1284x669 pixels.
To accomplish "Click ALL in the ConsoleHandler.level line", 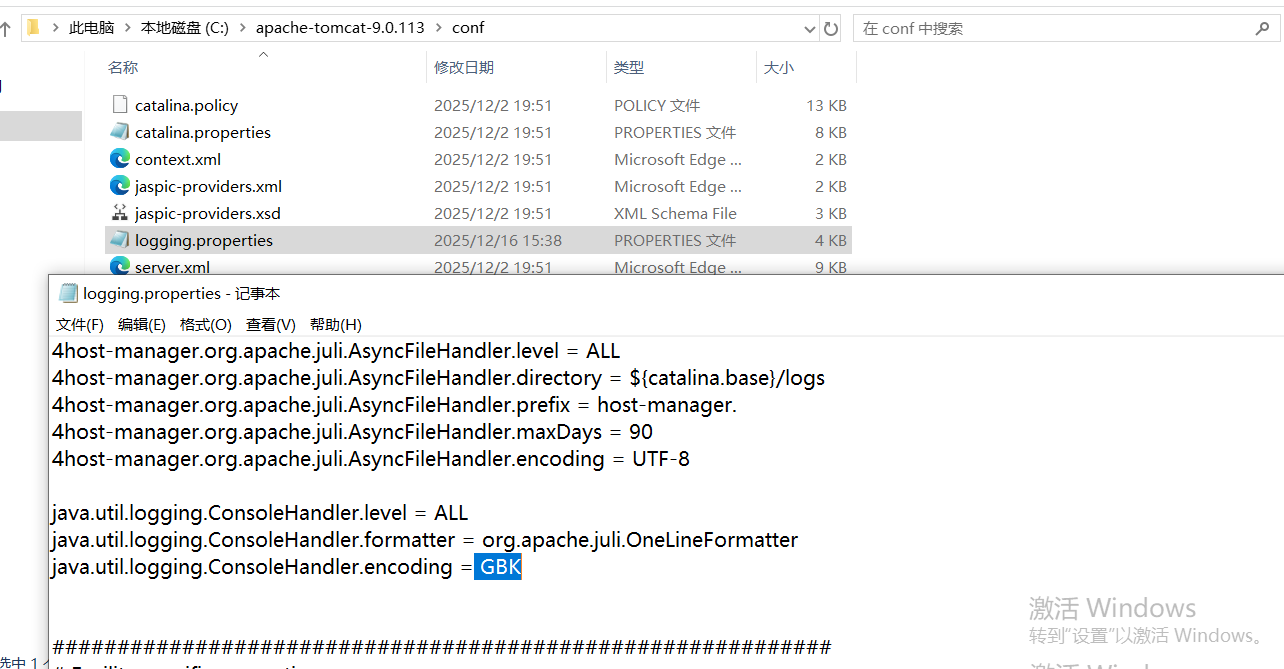I will click(451, 513).
